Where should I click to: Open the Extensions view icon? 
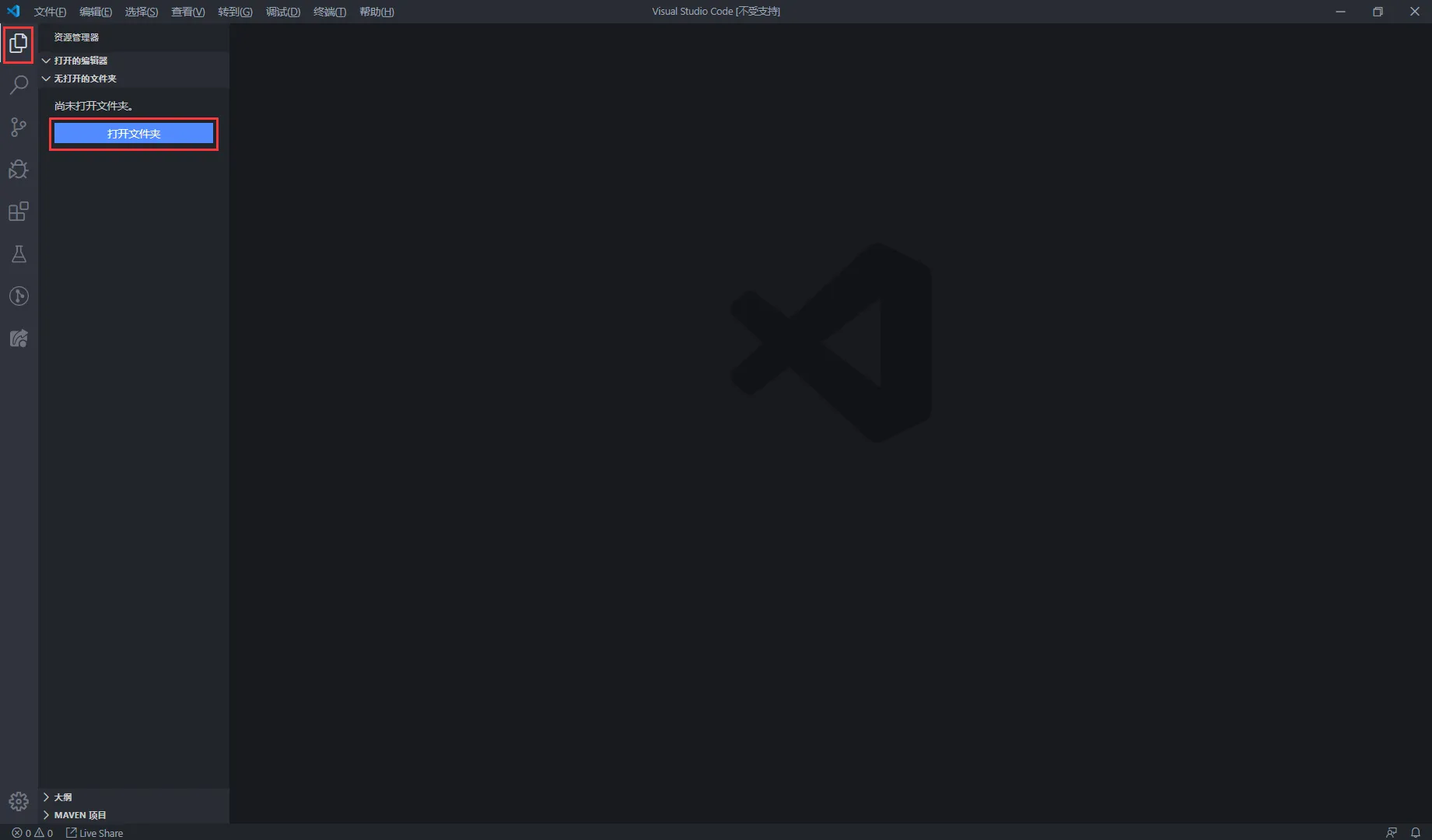(19, 212)
